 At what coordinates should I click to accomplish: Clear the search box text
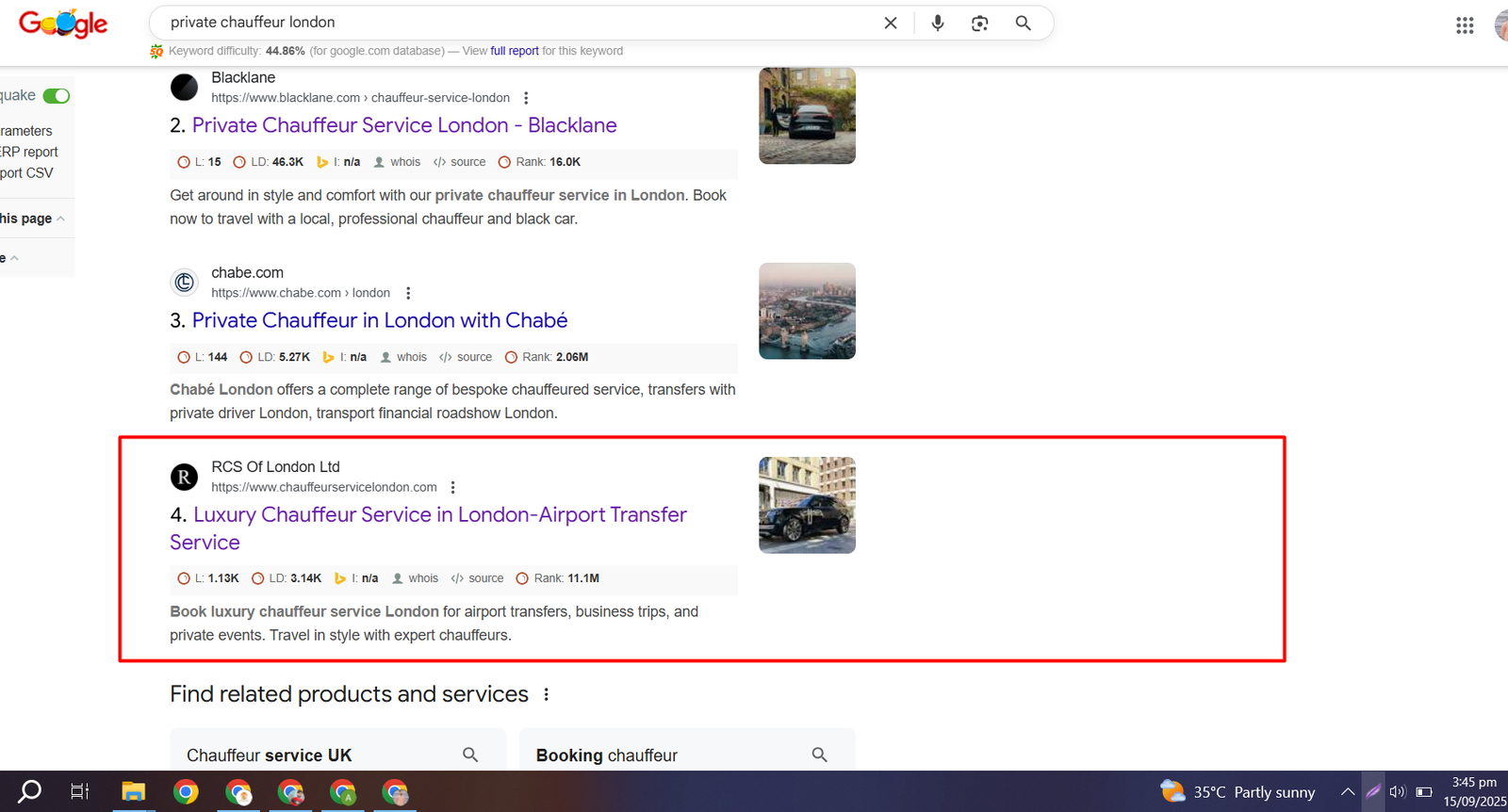click(890, 23)
